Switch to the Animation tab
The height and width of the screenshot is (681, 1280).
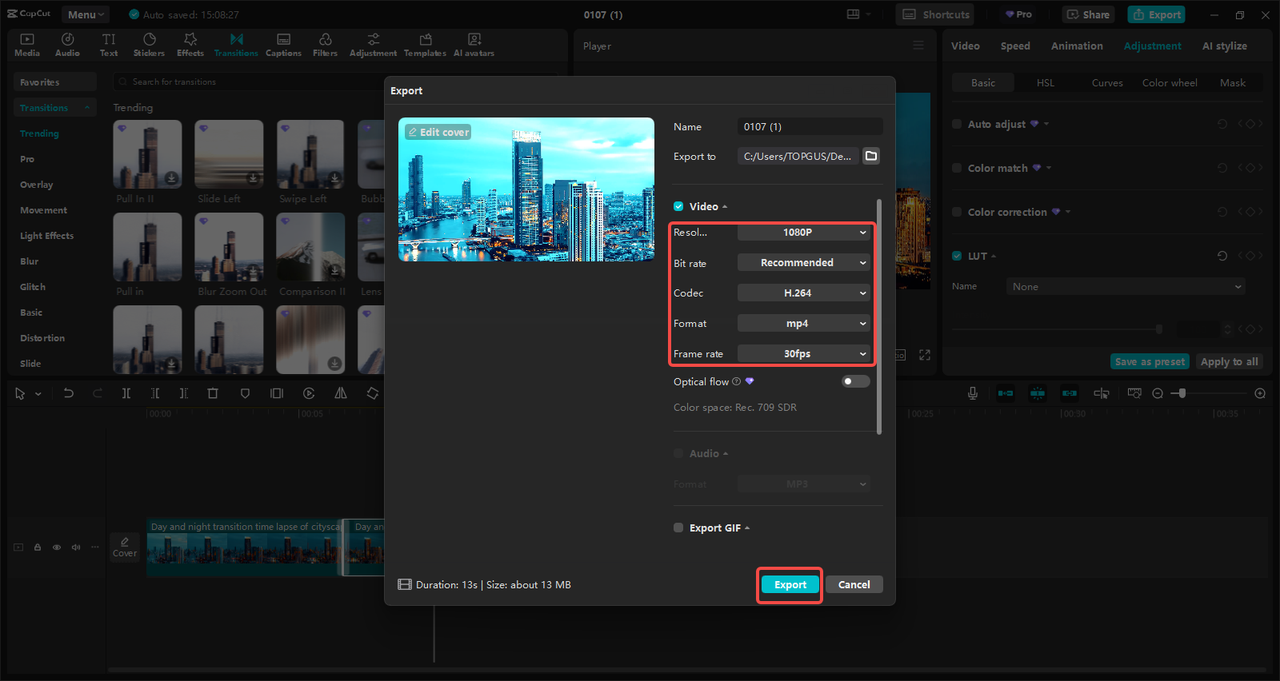coord(1077,46)
